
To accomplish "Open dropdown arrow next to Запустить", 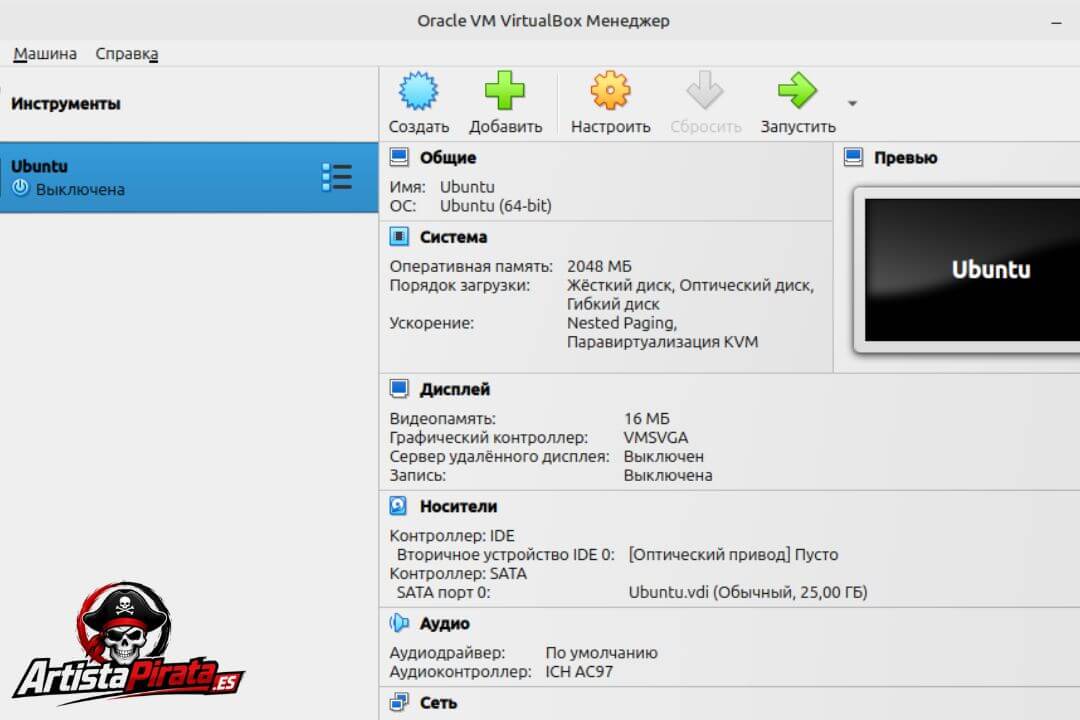I will pos(852,103).
